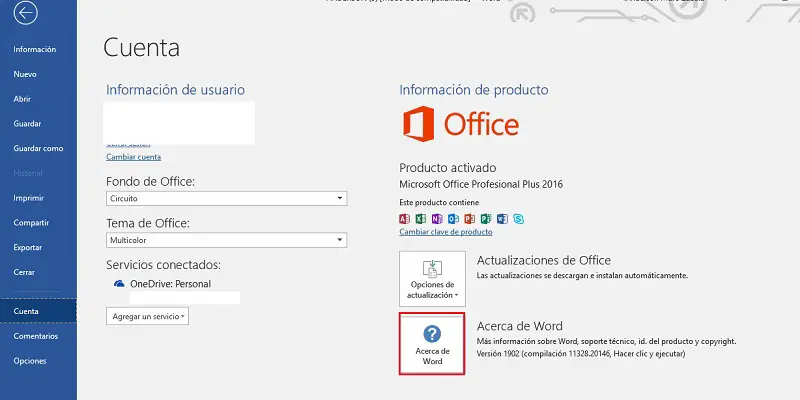
Task: Click the Información de producto heading
Action: pyautogui.click(x=474, y=90)
